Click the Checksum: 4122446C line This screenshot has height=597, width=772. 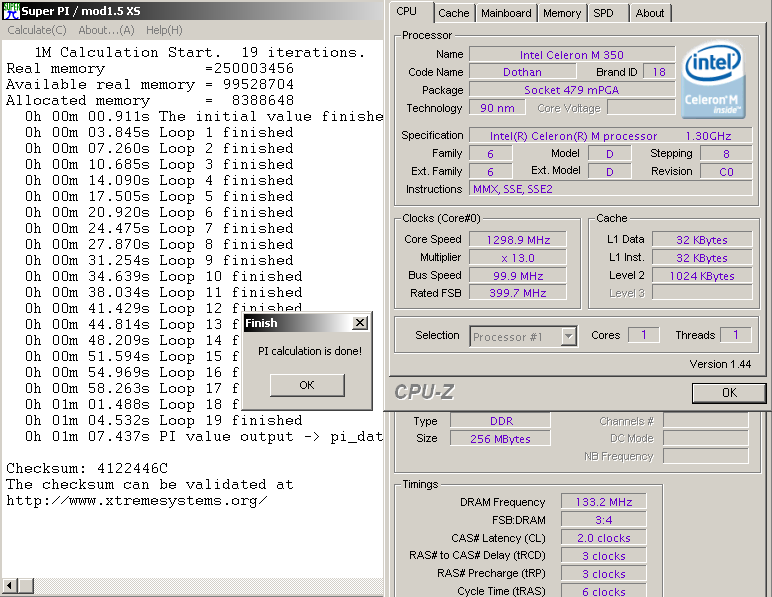pyautogui.click(x=87, y=468)
